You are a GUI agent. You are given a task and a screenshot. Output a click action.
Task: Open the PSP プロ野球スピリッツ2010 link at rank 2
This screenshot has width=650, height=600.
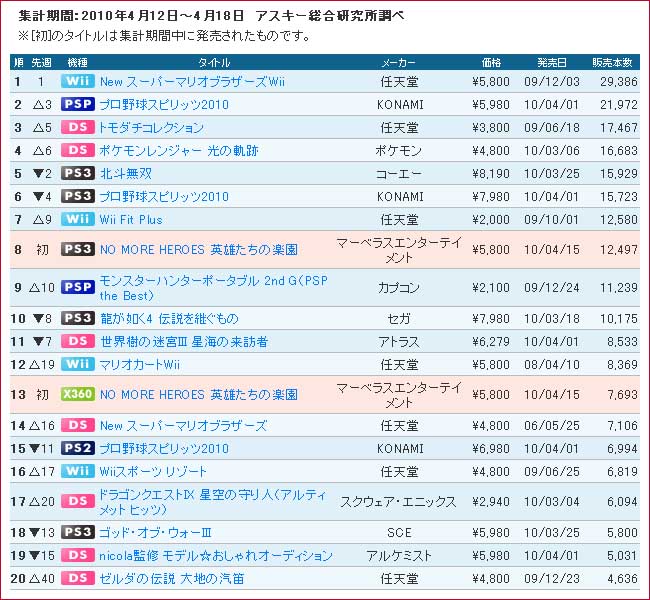(x=164, y=104)
